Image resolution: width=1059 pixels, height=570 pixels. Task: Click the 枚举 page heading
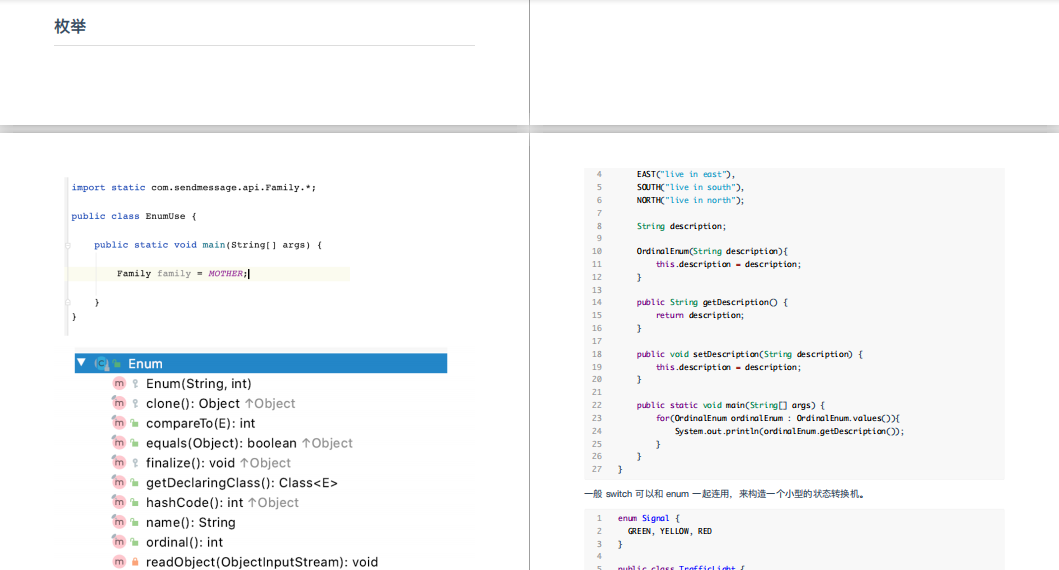coord(70,26)
